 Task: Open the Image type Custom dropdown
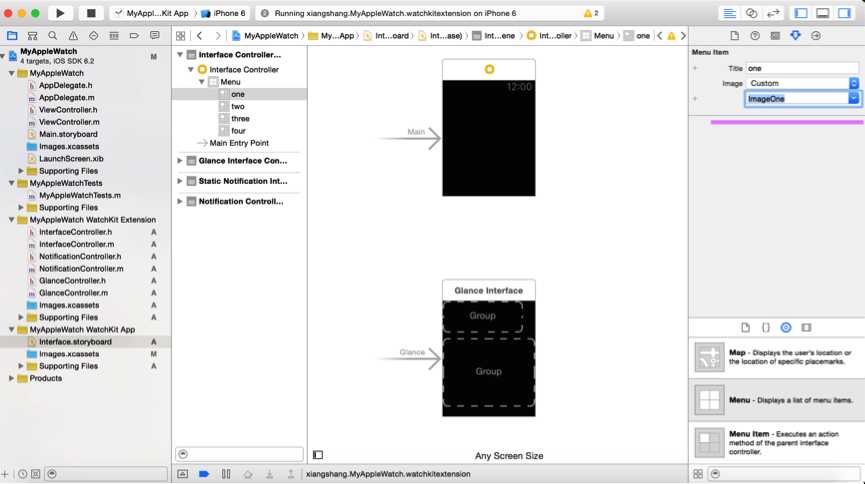pos(803,83)
